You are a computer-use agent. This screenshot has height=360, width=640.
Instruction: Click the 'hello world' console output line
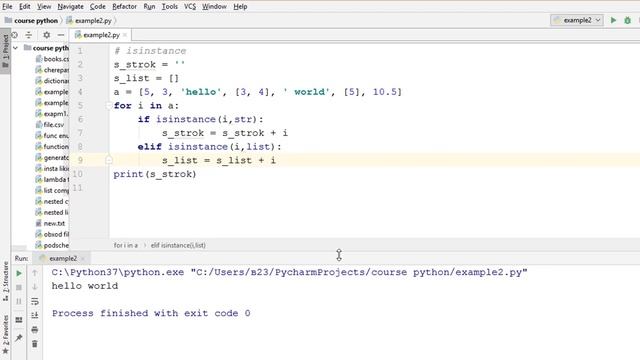click(85, 286)
